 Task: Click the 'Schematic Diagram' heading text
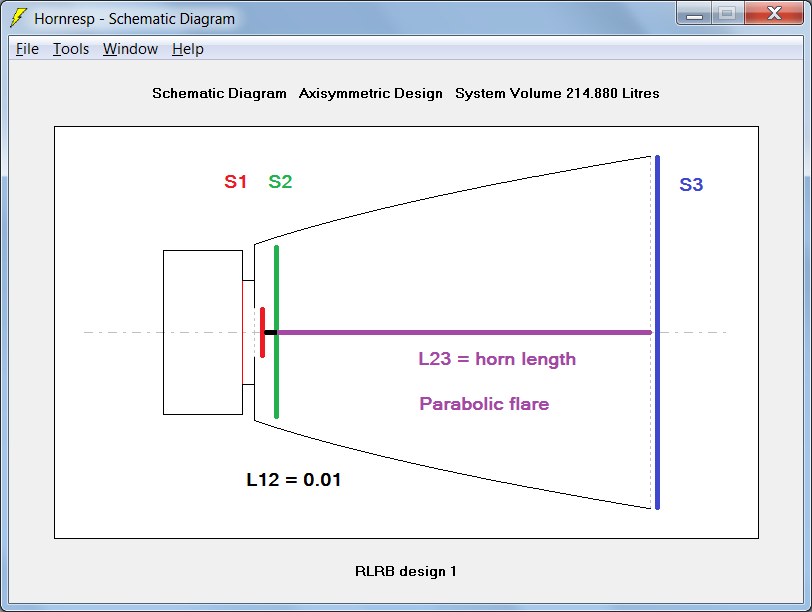[x=219, y=93]
